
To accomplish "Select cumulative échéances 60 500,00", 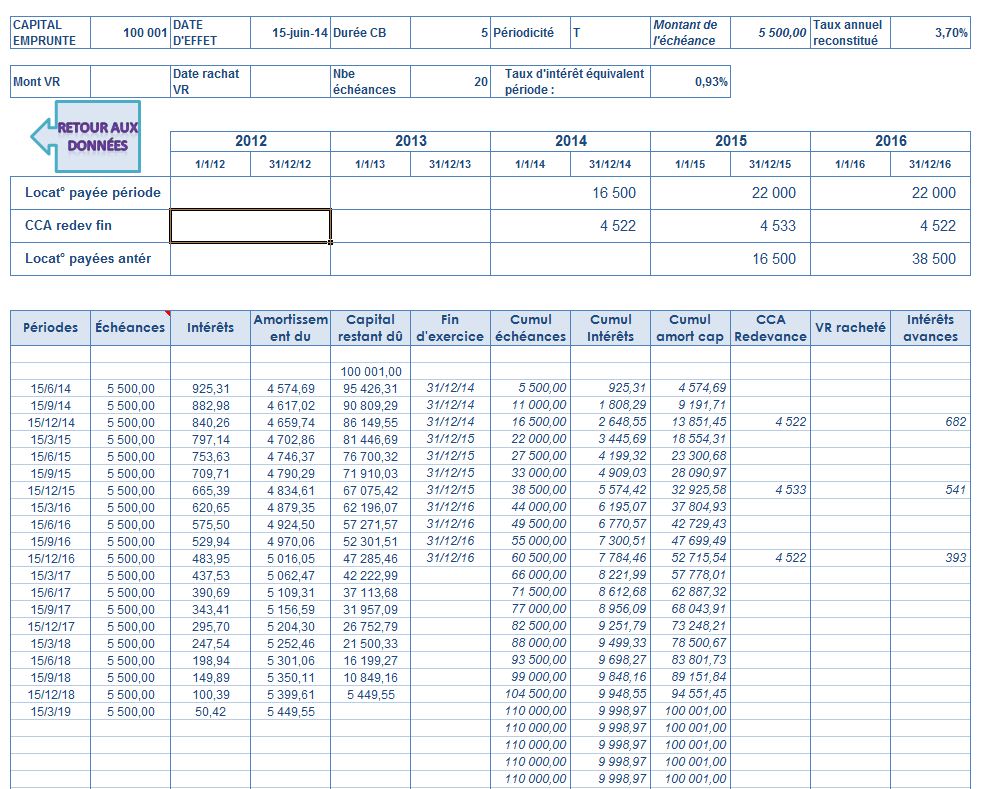I will coord(531,558).
